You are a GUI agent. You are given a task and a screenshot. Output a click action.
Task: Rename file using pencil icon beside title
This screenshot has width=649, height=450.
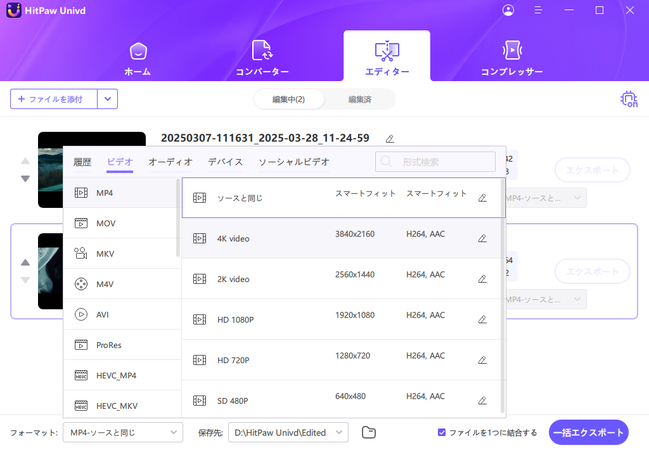389,139
